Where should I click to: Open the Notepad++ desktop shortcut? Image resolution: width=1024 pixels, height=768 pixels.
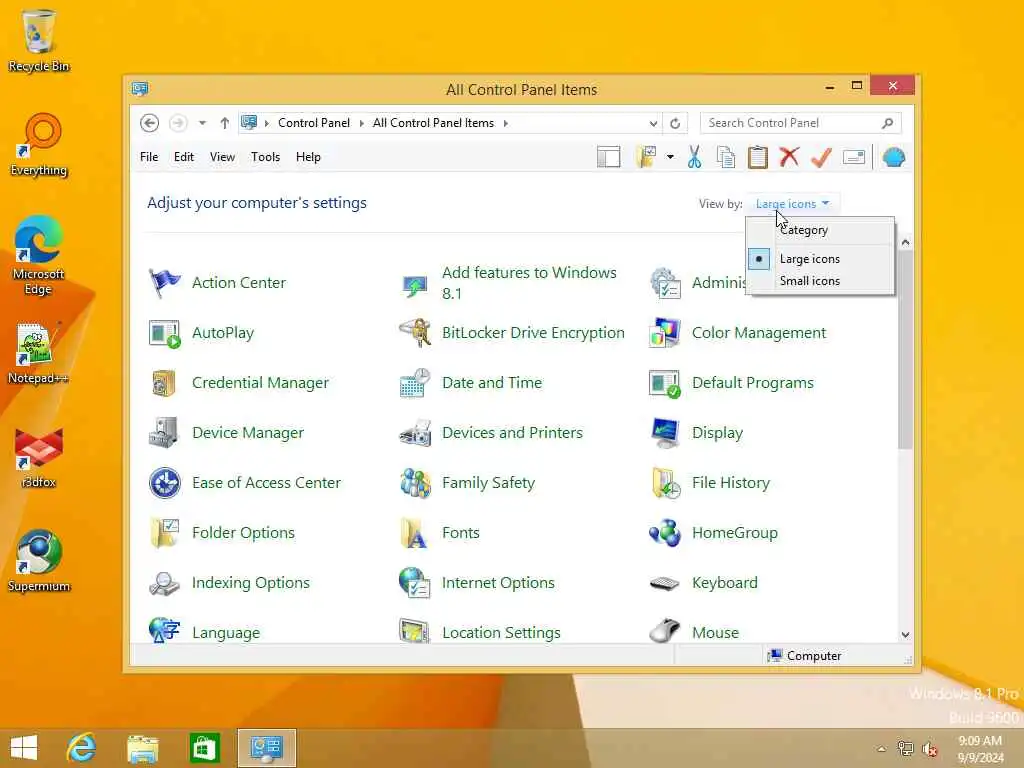(x=38, y=353)
